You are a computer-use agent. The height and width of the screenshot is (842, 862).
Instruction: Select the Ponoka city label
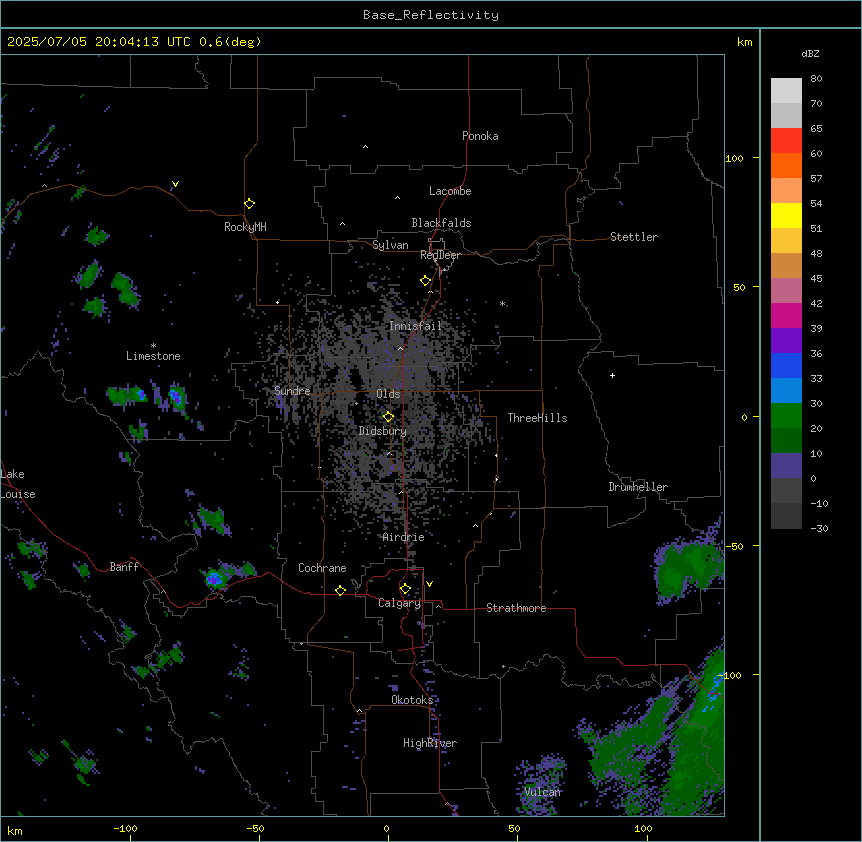(480, 136)
